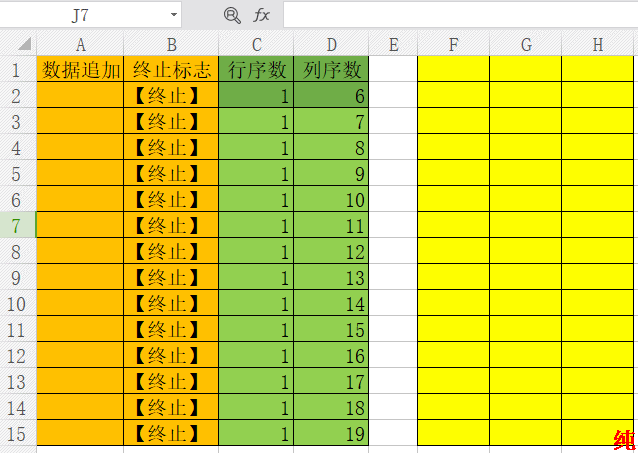638x453 pixels.
Task: Select highlighted row 7 header
Action: pos(18,225)
